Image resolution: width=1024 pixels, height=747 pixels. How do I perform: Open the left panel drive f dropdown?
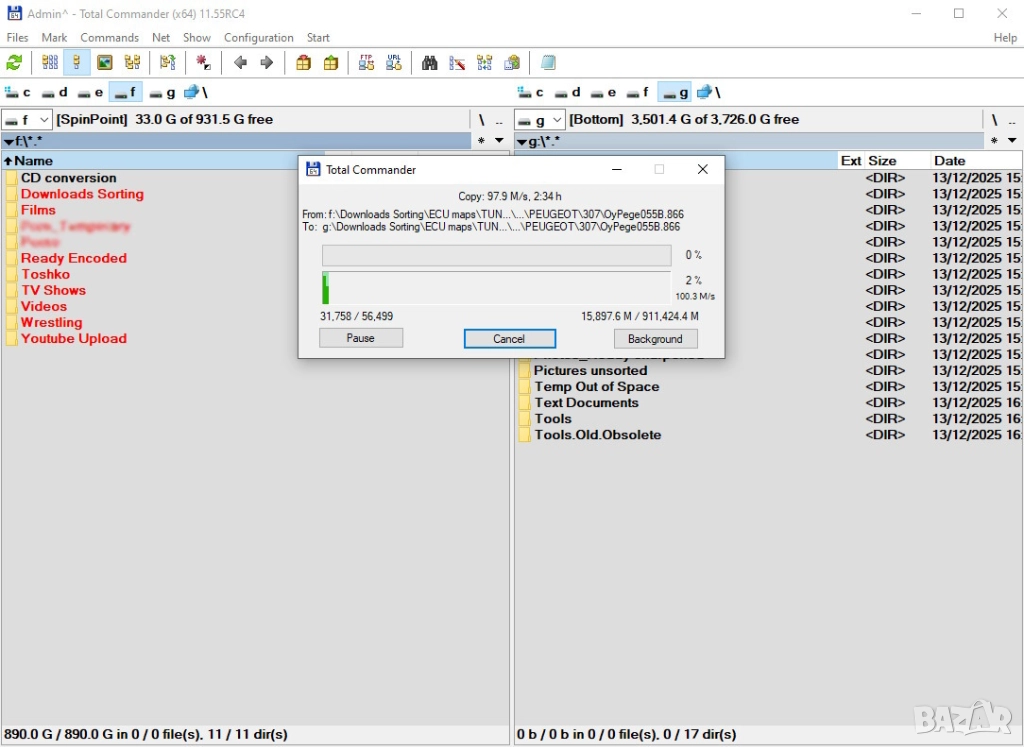[x=26, y=120]
